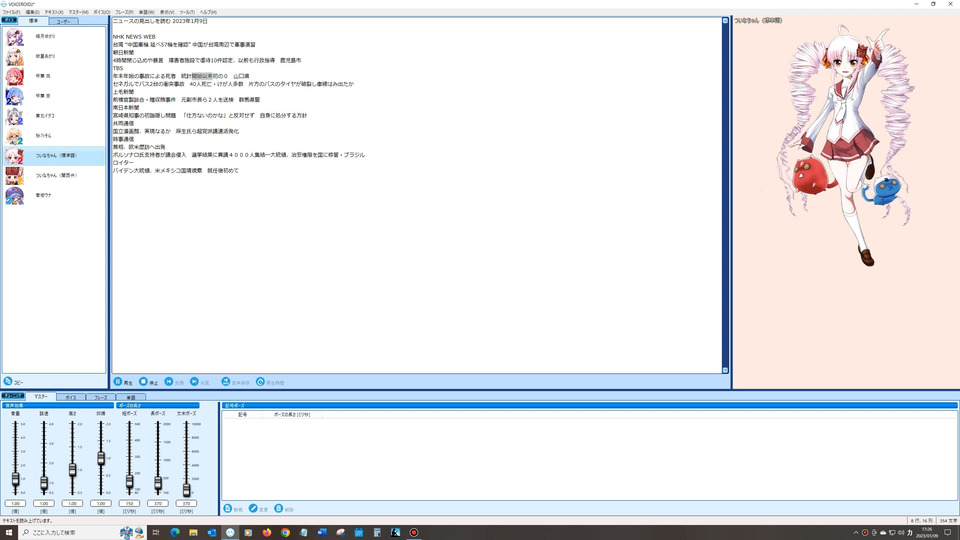
Task: Select the 桜乃そら voice avatar
Action: point(14,136)
